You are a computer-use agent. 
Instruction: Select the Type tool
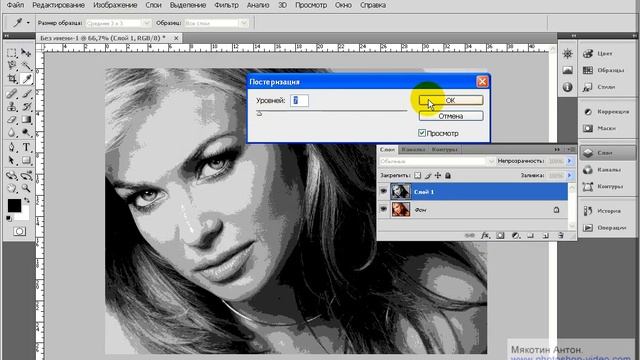(26, 147)
